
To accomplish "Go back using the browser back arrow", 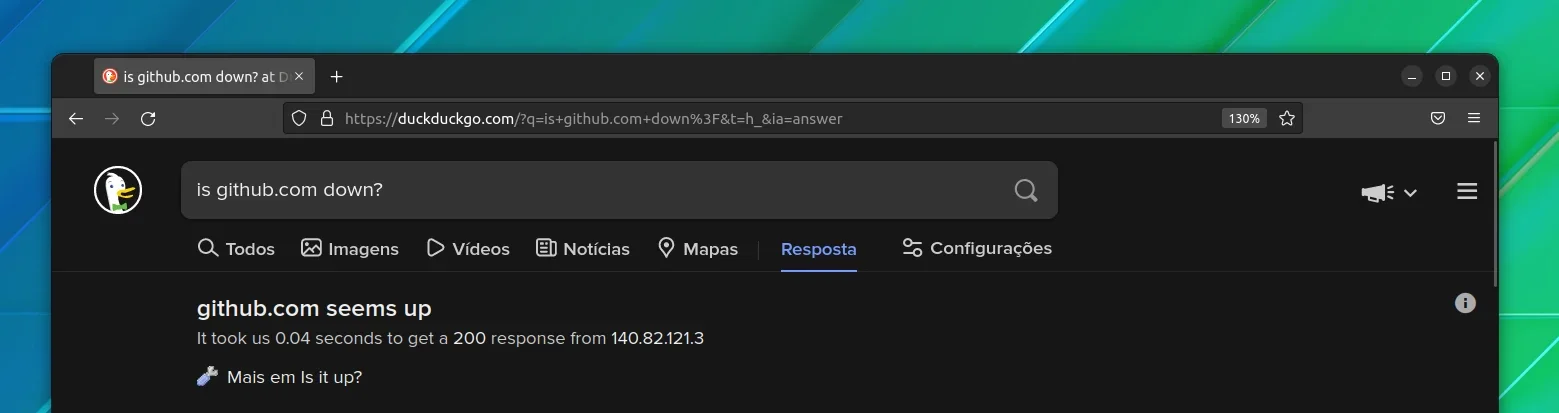I will pyautogui.click(x=76, y=118).
